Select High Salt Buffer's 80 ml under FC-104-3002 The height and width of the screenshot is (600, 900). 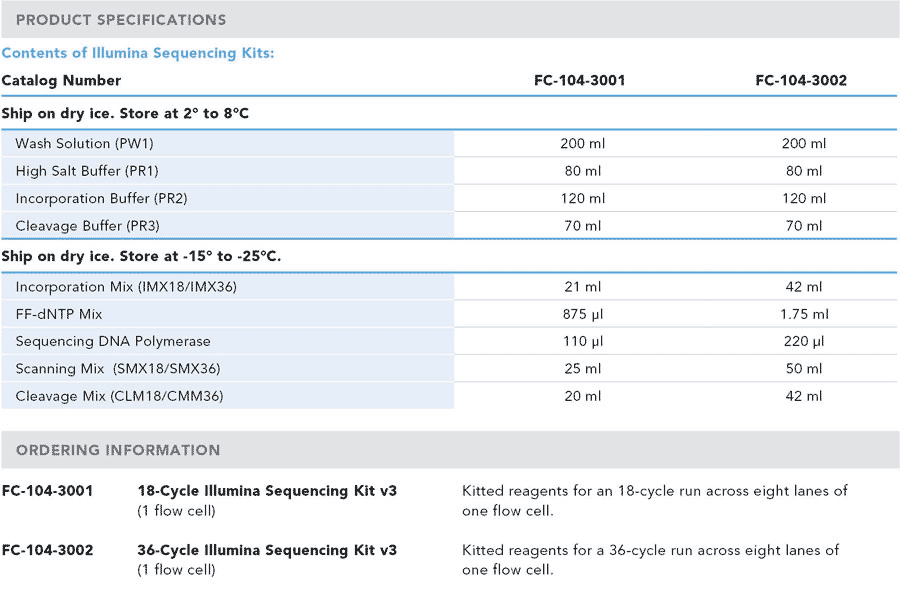tap(804, 171)
